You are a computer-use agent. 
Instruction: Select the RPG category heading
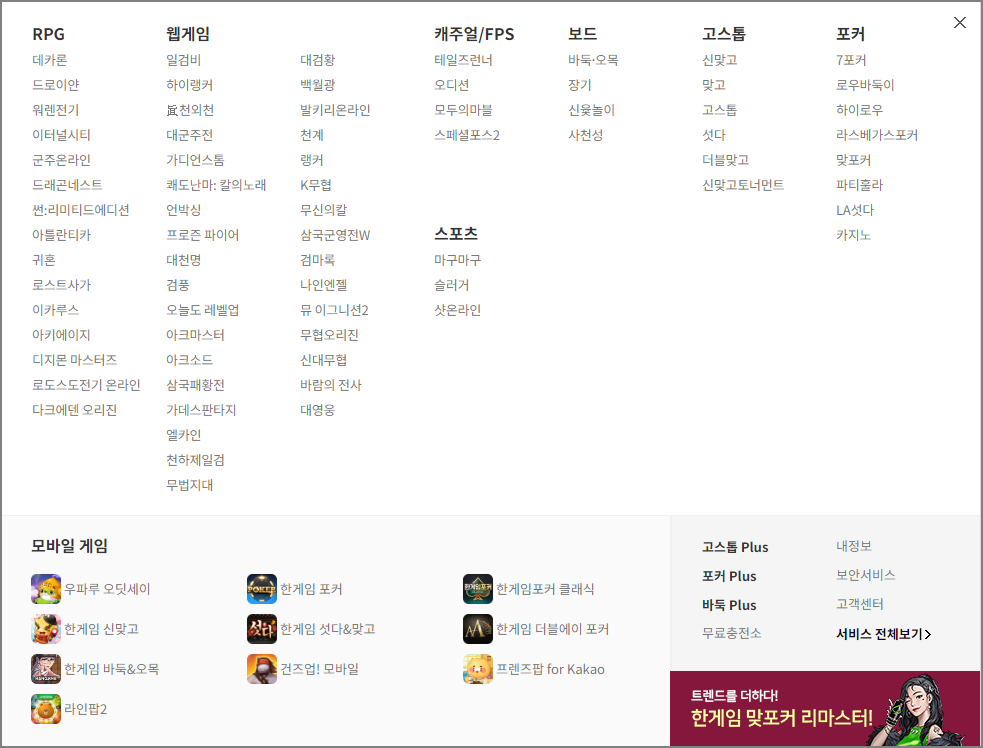point(48,34)
